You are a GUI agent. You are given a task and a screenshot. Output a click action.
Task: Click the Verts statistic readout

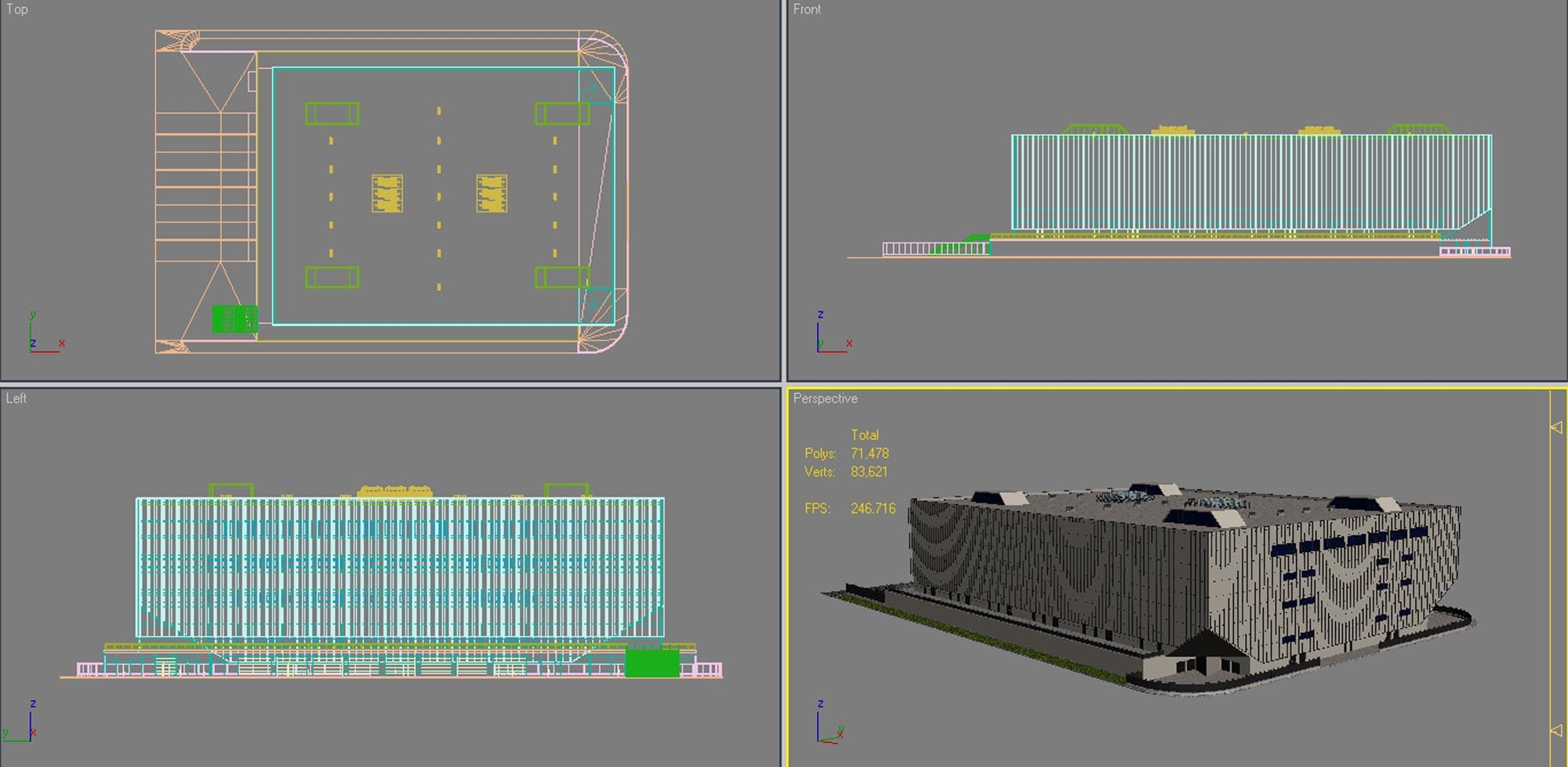tap(849, 472)
